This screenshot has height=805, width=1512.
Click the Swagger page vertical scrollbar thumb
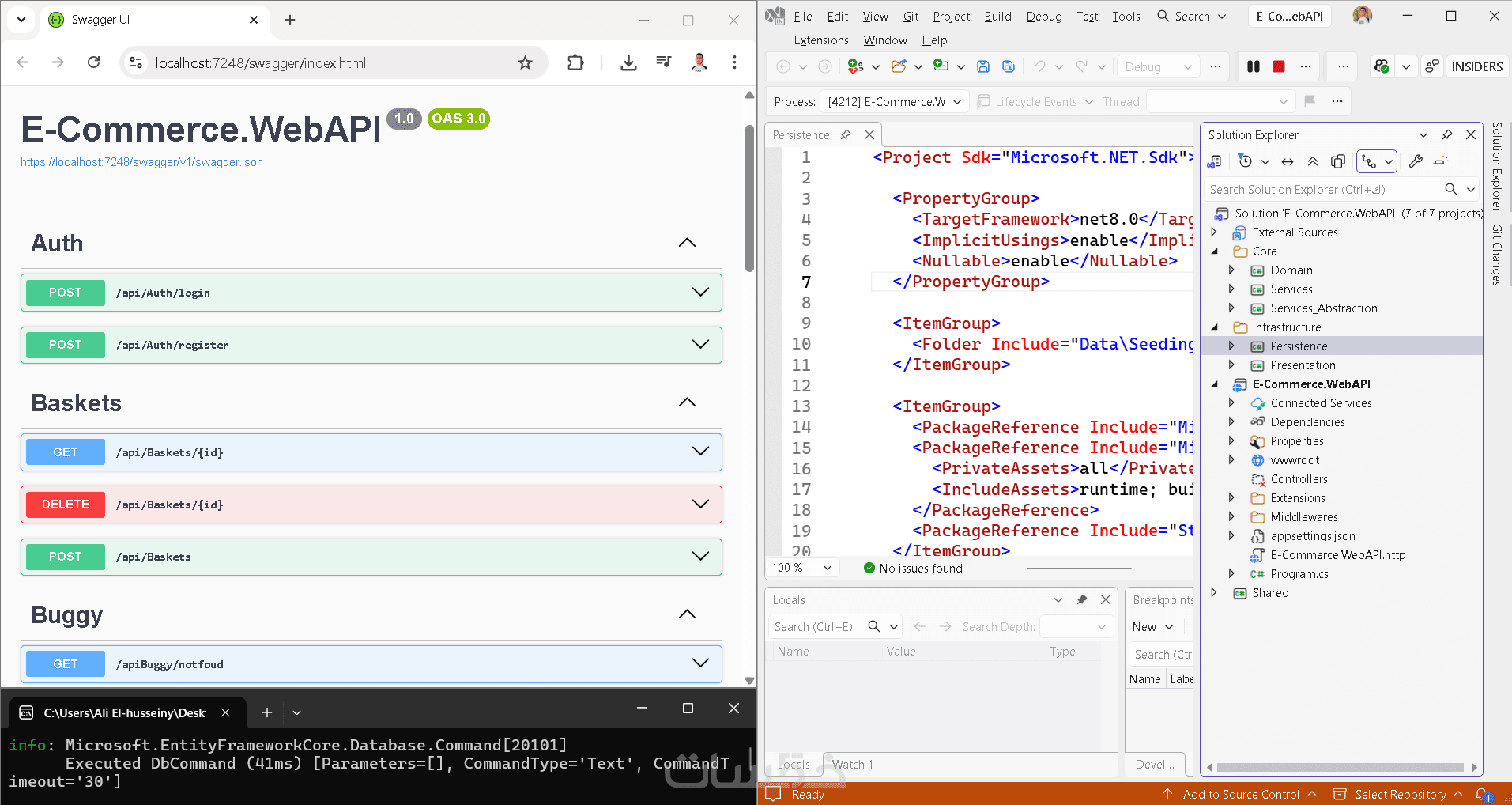click(749, 198)
